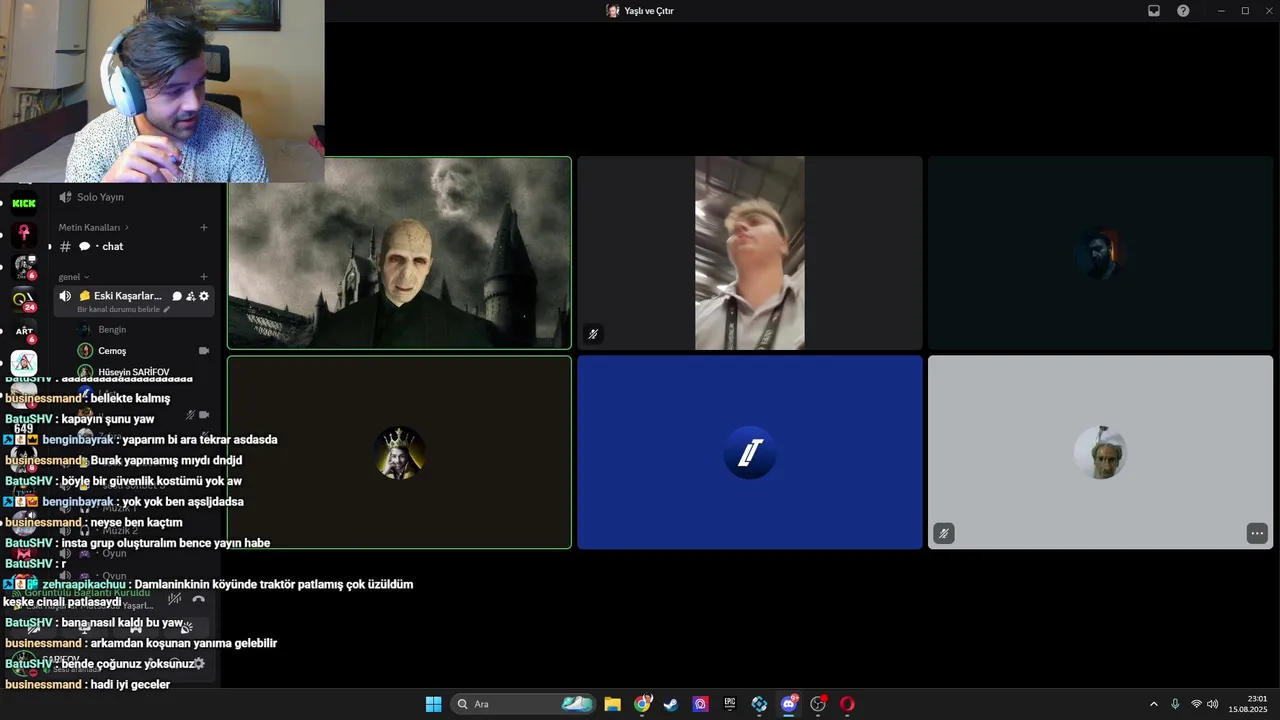Click muted icon on the camera tile
The width and height of the screenshot is (1280, 720).
click(593, 334)
